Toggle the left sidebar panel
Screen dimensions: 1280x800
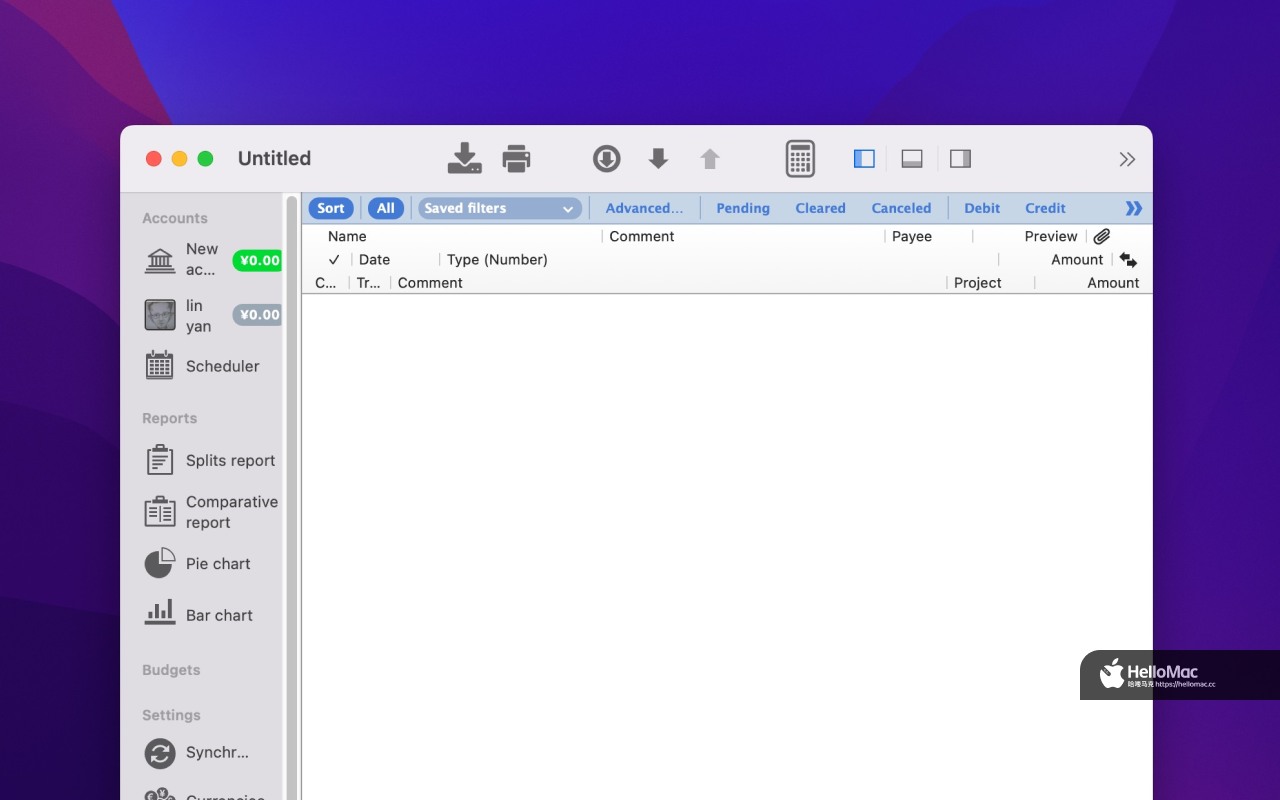coord(864,158)
